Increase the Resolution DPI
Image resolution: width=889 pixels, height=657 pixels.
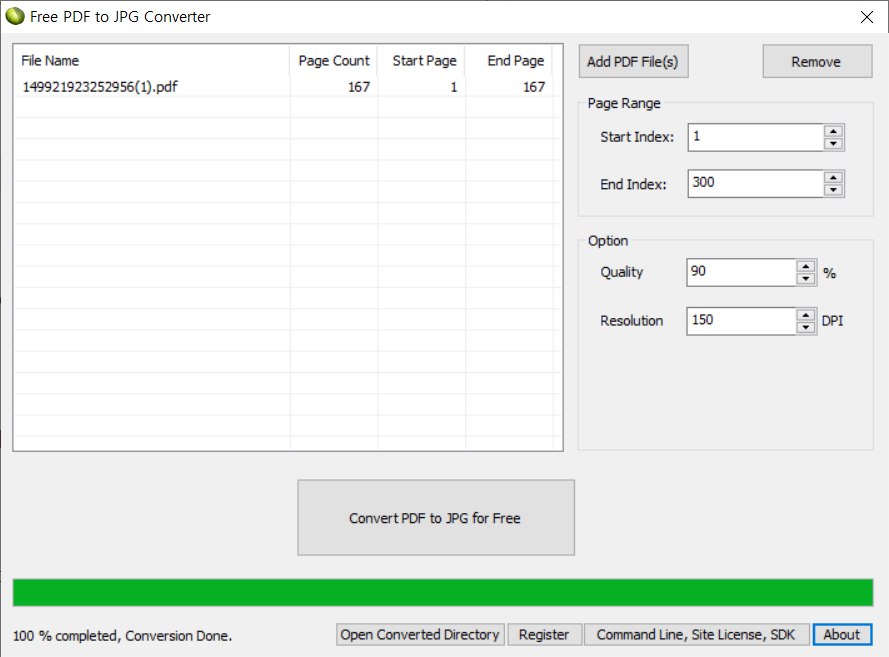806,315
